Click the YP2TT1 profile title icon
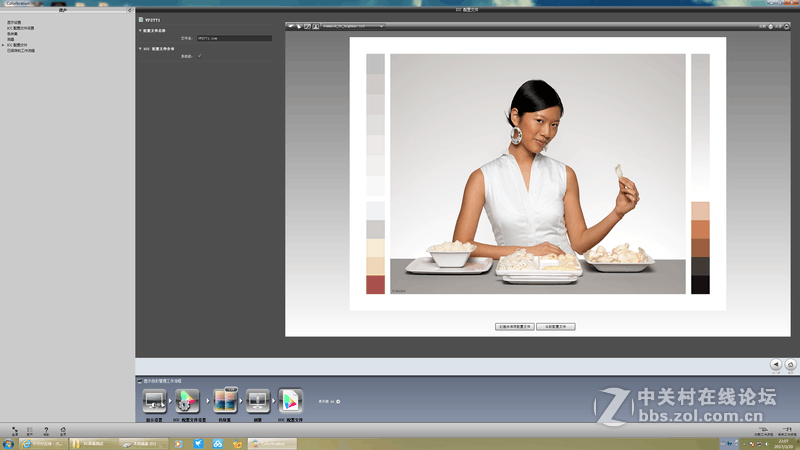 141,20
